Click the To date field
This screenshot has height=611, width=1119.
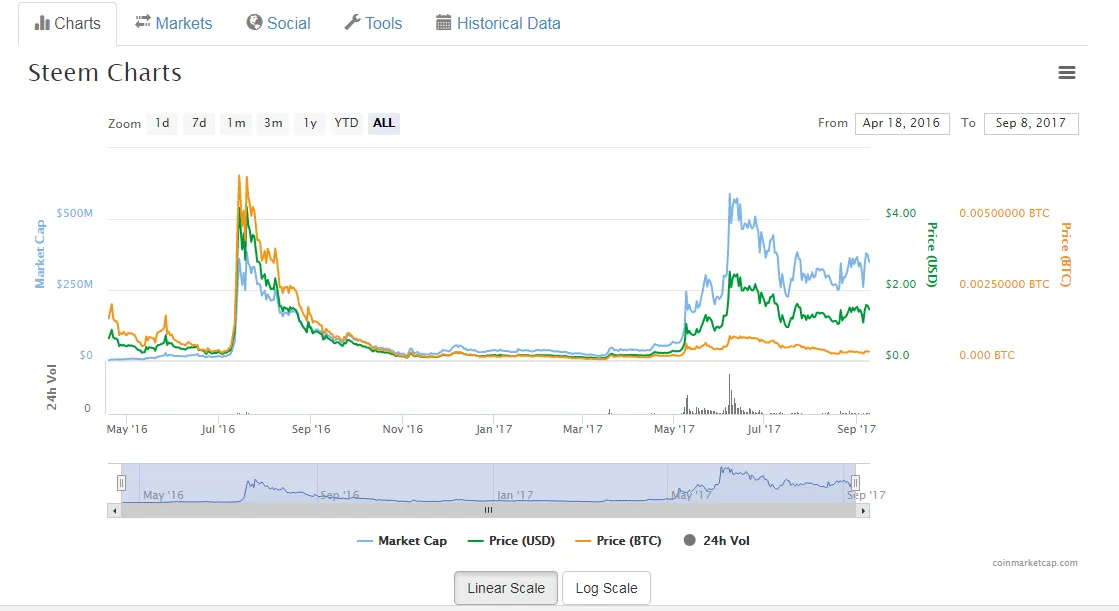tap(1031, 123)
